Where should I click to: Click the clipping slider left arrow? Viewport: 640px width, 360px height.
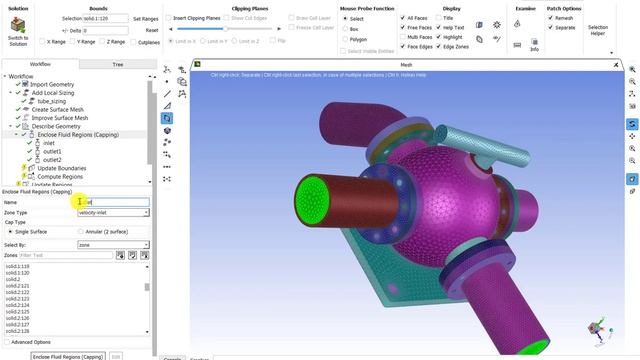coord(171,29)
